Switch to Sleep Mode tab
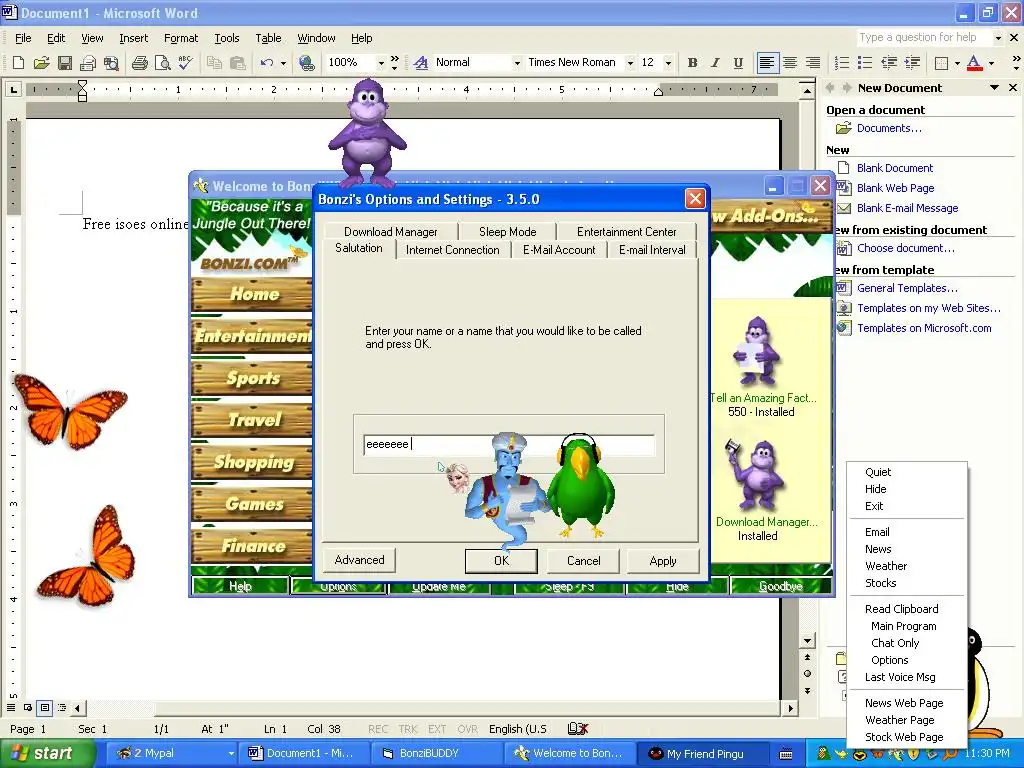This screenshot has height=768, width=1024. (507, 231)
